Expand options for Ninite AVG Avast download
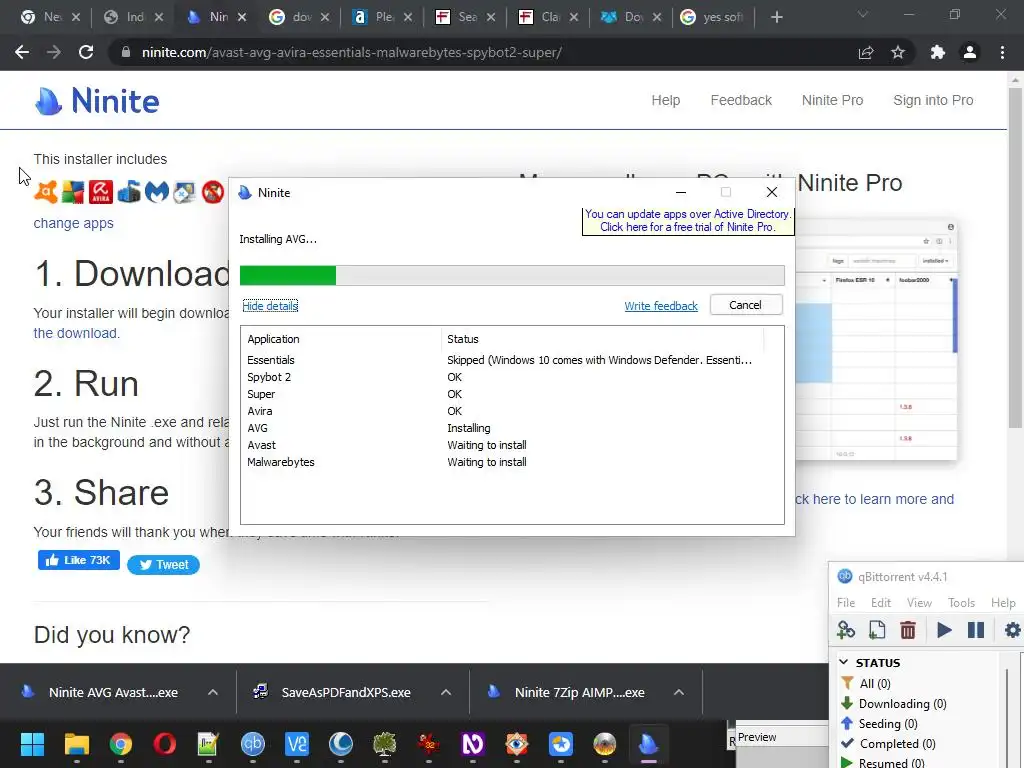The width and height of the screenshot is (1024, 768). pos(213,692)
